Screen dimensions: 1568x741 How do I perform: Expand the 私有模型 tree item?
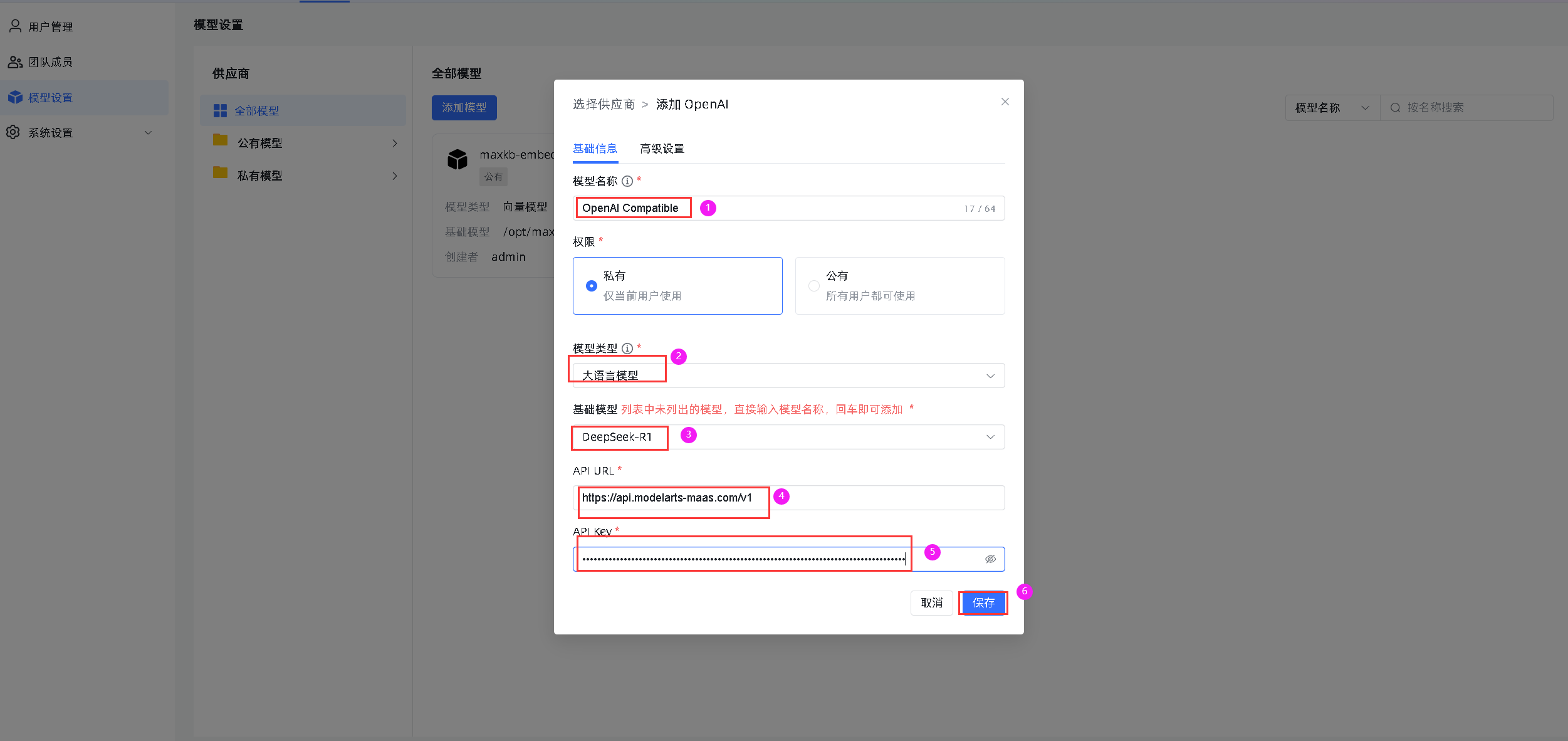point(395,176)
